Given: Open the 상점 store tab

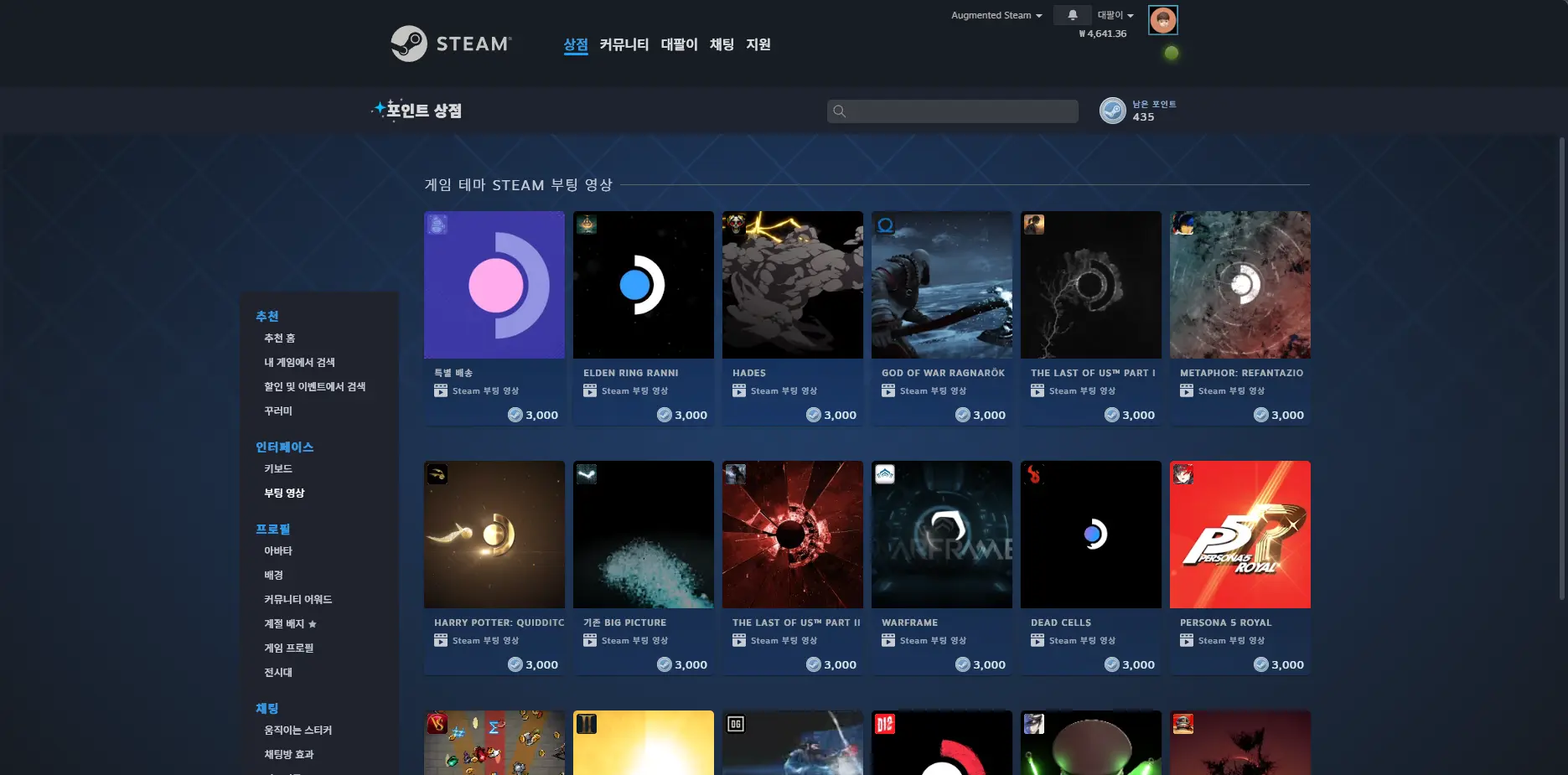Looking at the screenshot, I should [576, 44].
